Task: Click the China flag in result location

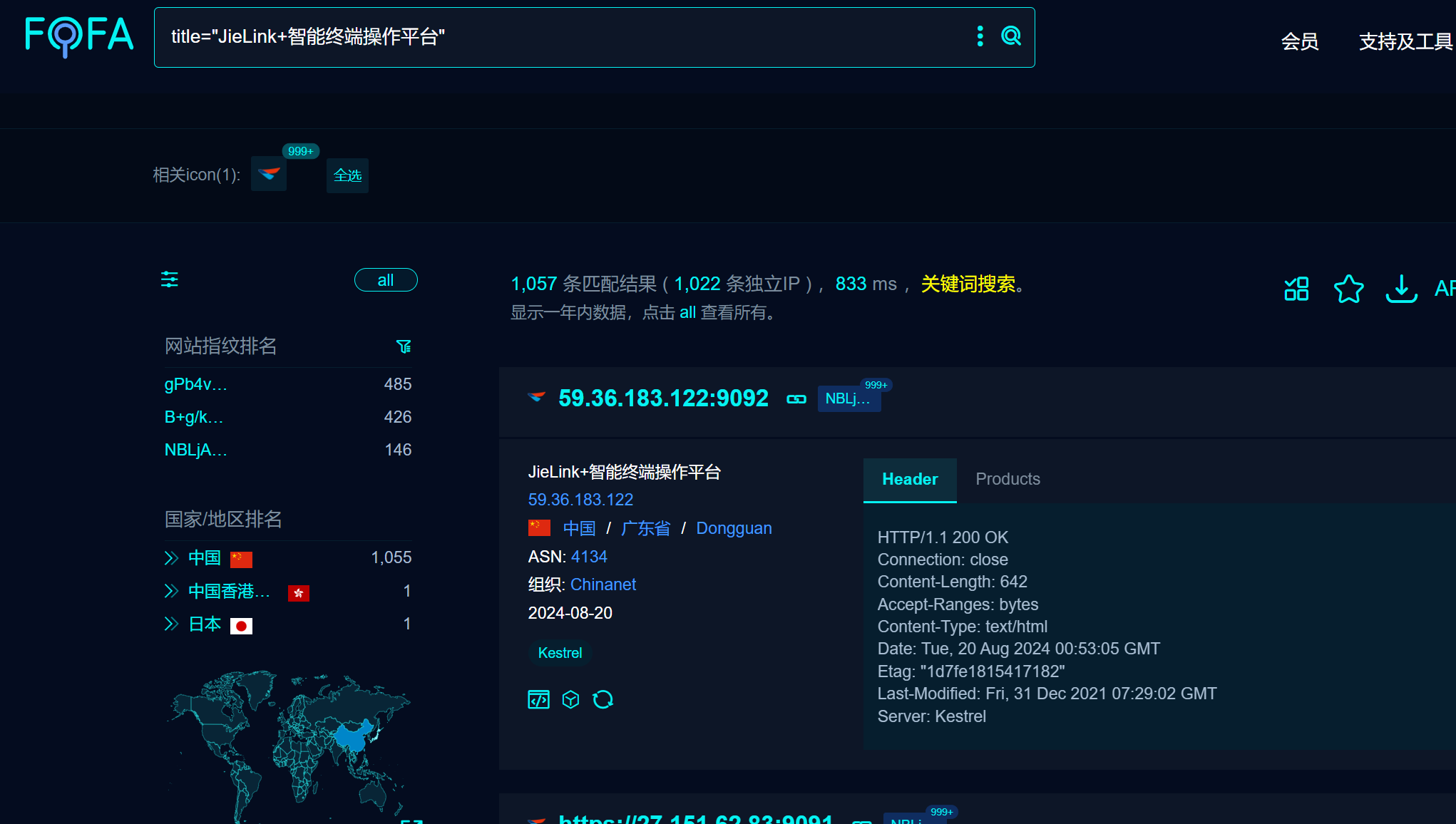Action: tap(539, 527)
